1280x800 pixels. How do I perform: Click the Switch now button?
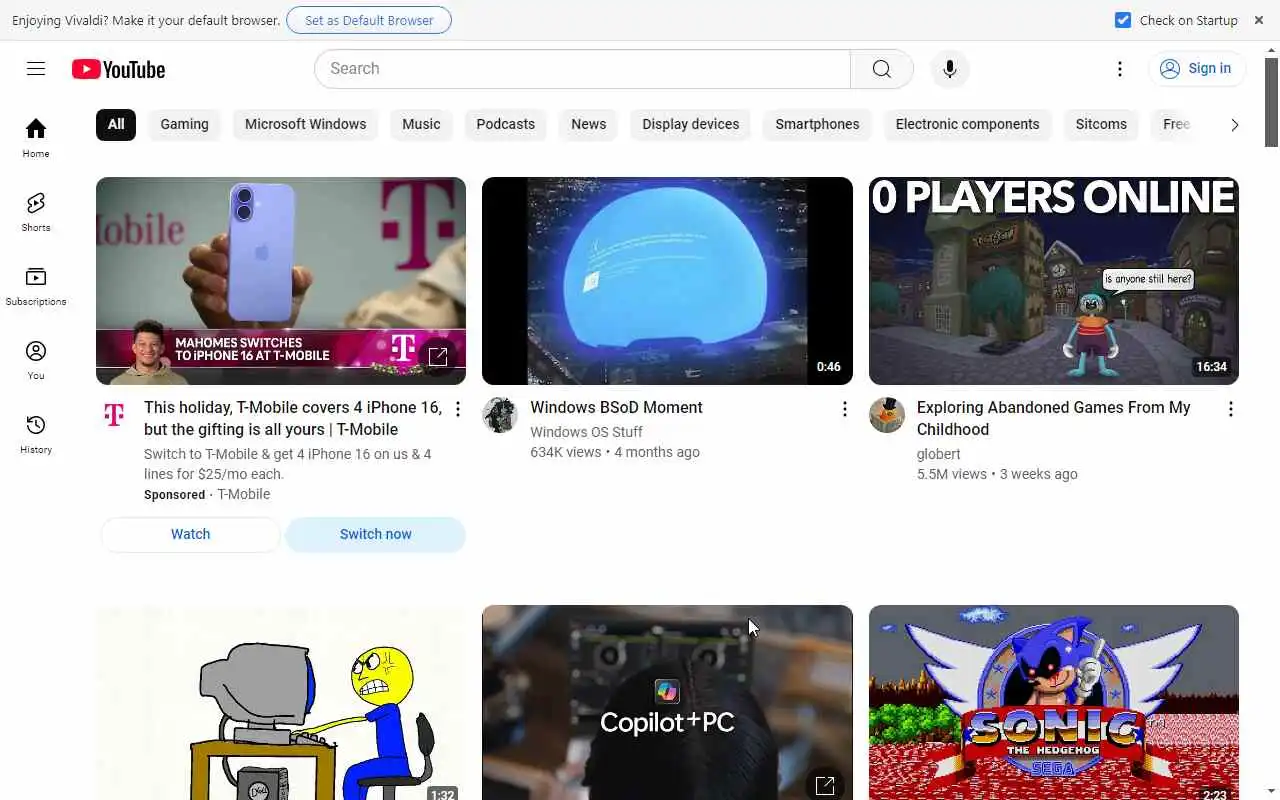click(376, 534)
